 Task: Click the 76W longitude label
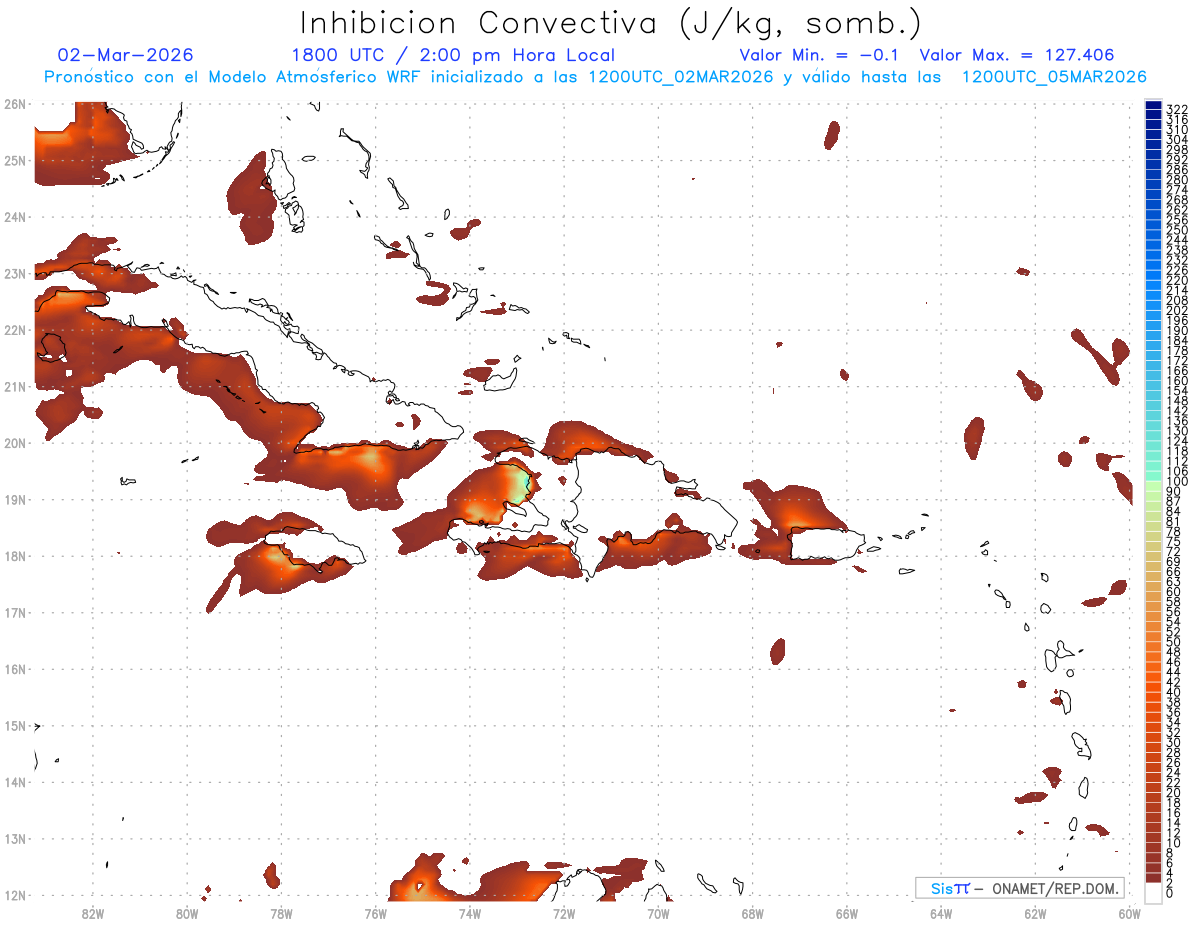pos(375,913)
